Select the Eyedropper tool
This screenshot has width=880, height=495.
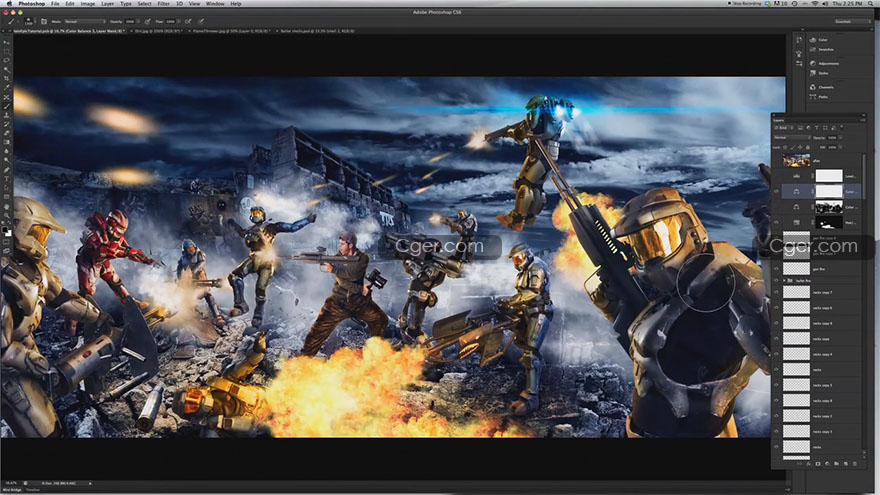(x=6, y=88)
